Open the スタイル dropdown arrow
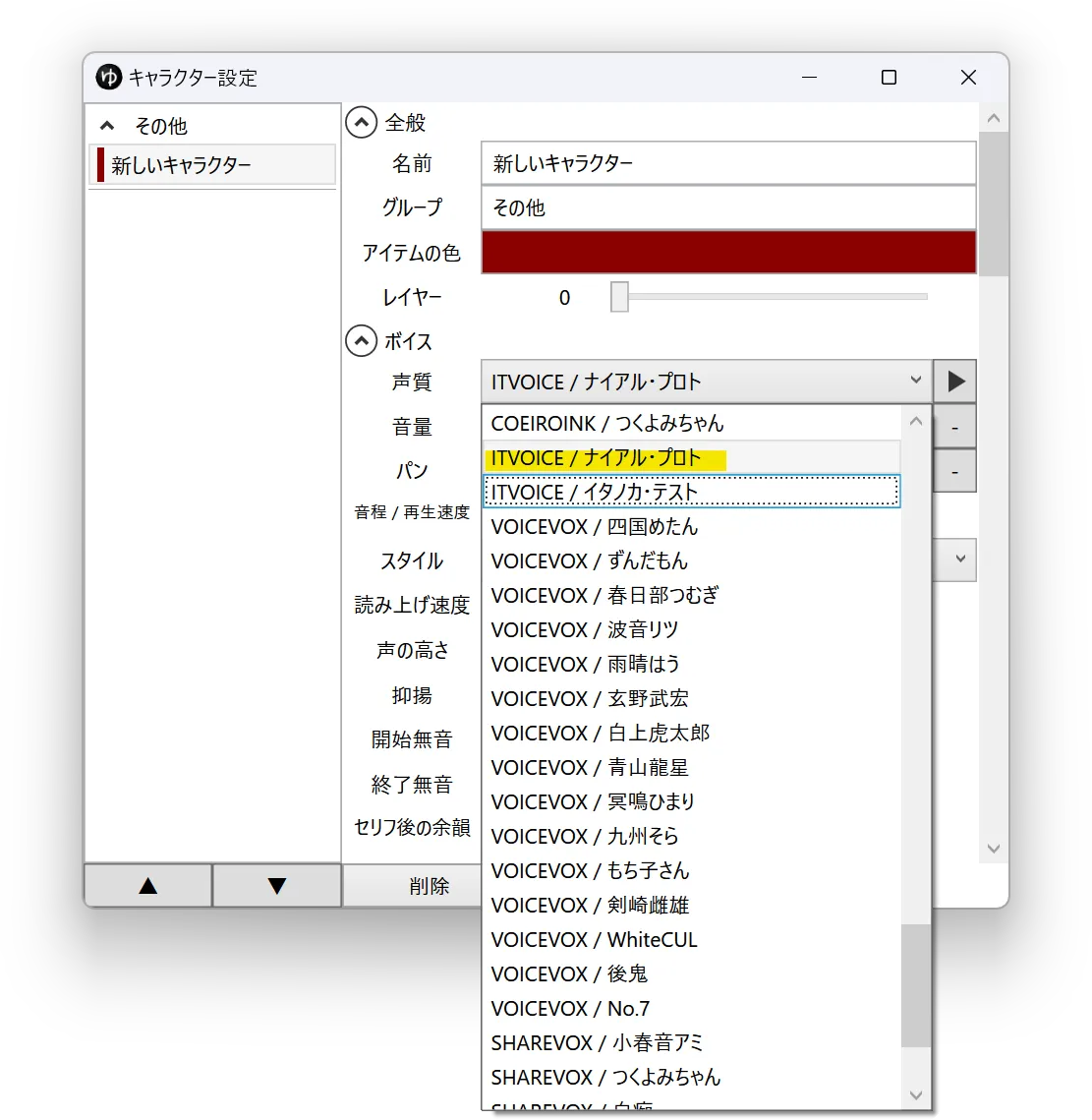 pos(960,559)
